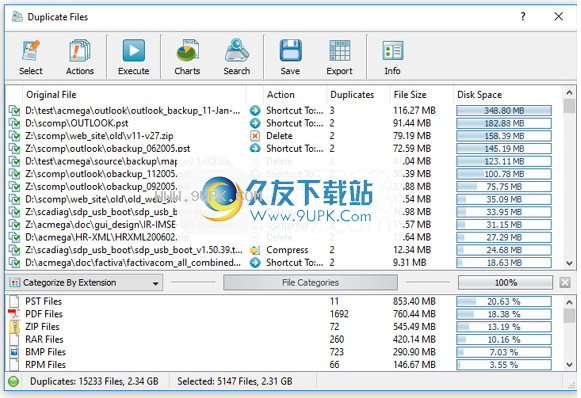Viewport: 581px width, 398px height.
Task: Click the 760.44 MB PDF size cell
Action: 414,314
